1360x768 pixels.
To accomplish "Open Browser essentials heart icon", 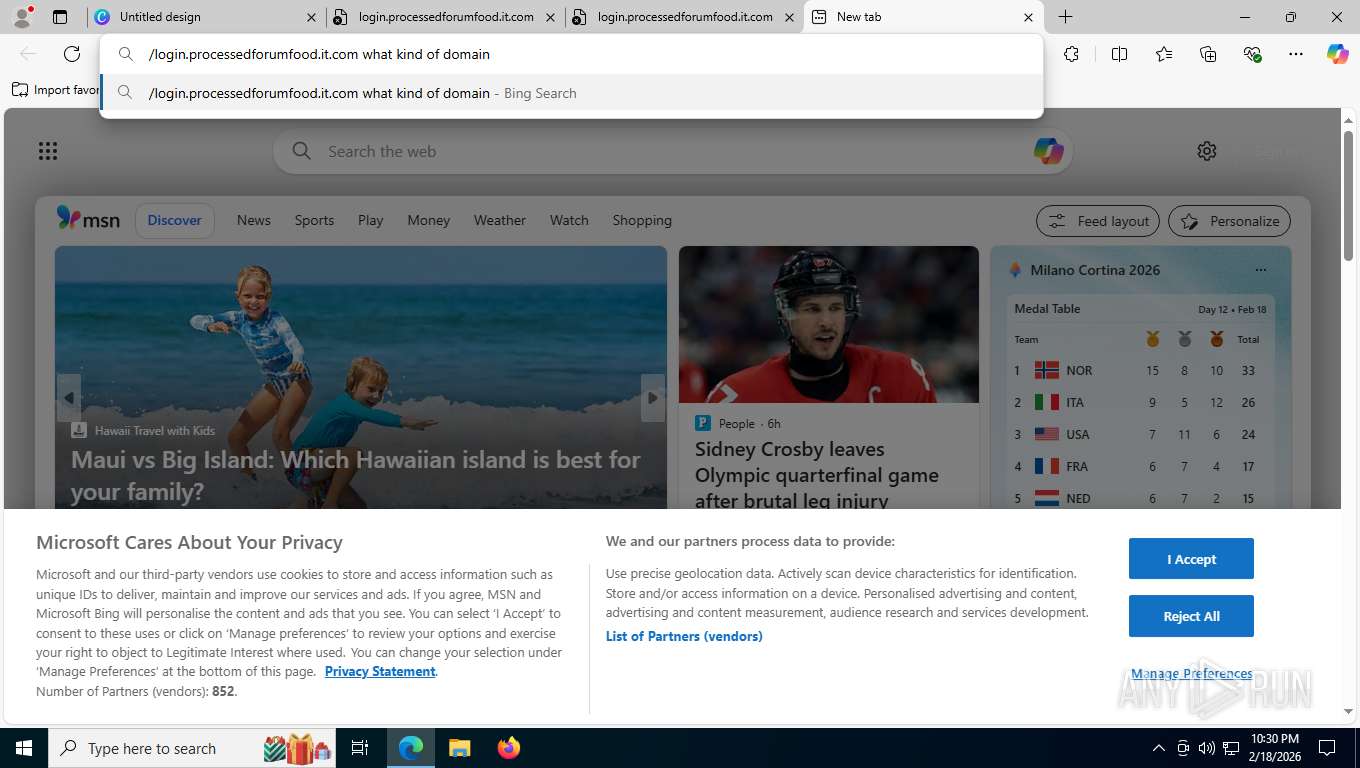I will click(x=1252, y=54).
